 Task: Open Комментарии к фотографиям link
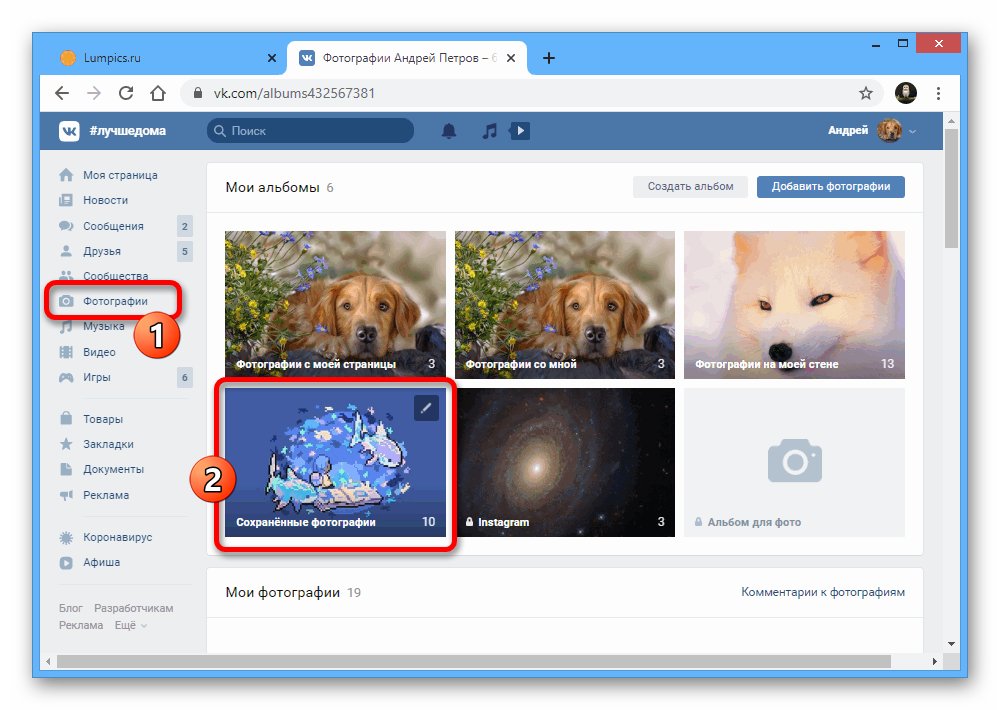coord(822,592)
